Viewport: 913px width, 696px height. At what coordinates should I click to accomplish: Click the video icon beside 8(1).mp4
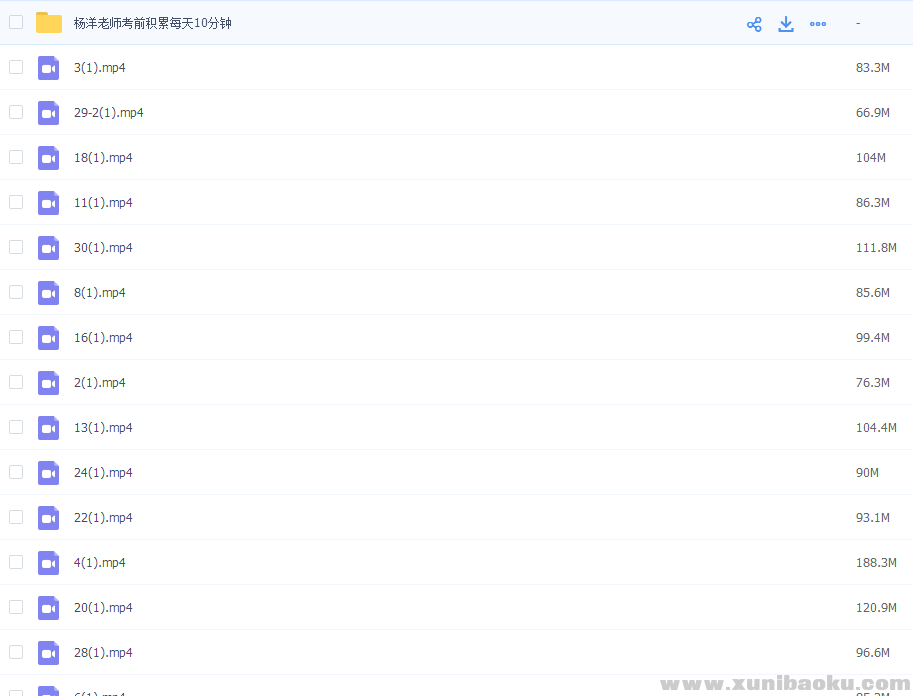click(x=48, y=292)
